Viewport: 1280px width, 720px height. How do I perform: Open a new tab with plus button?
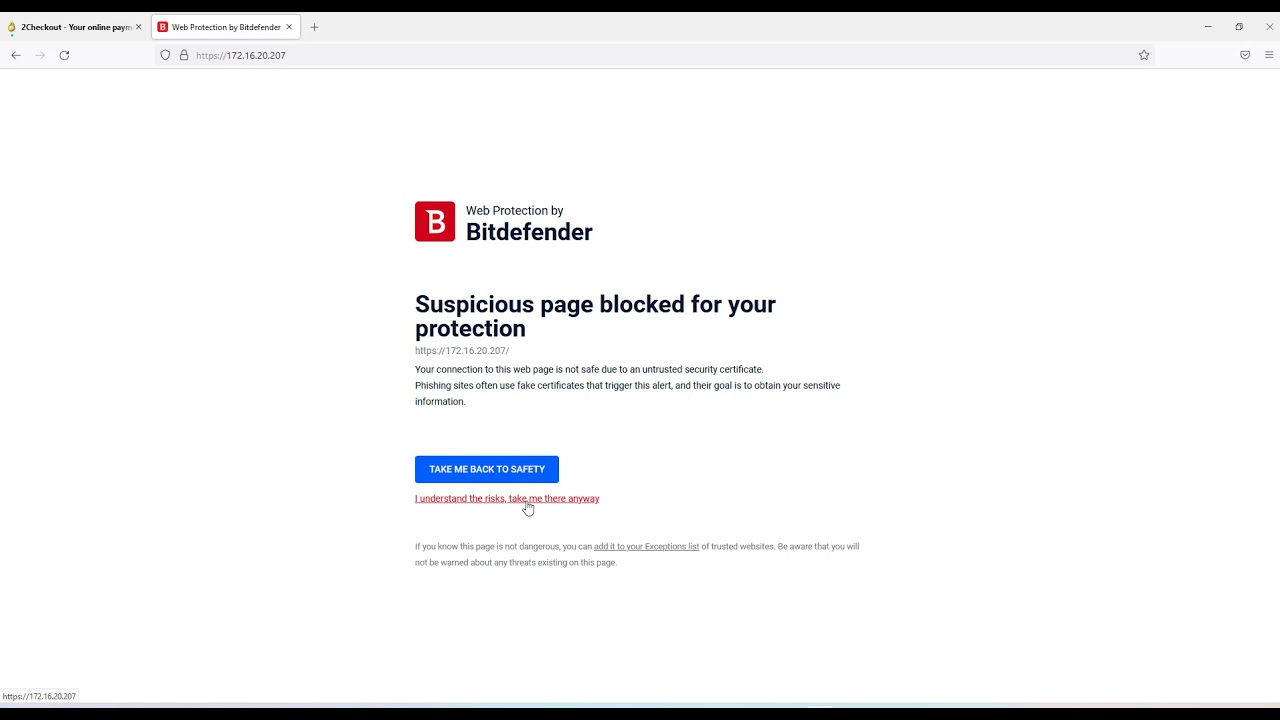click(314, 27)
